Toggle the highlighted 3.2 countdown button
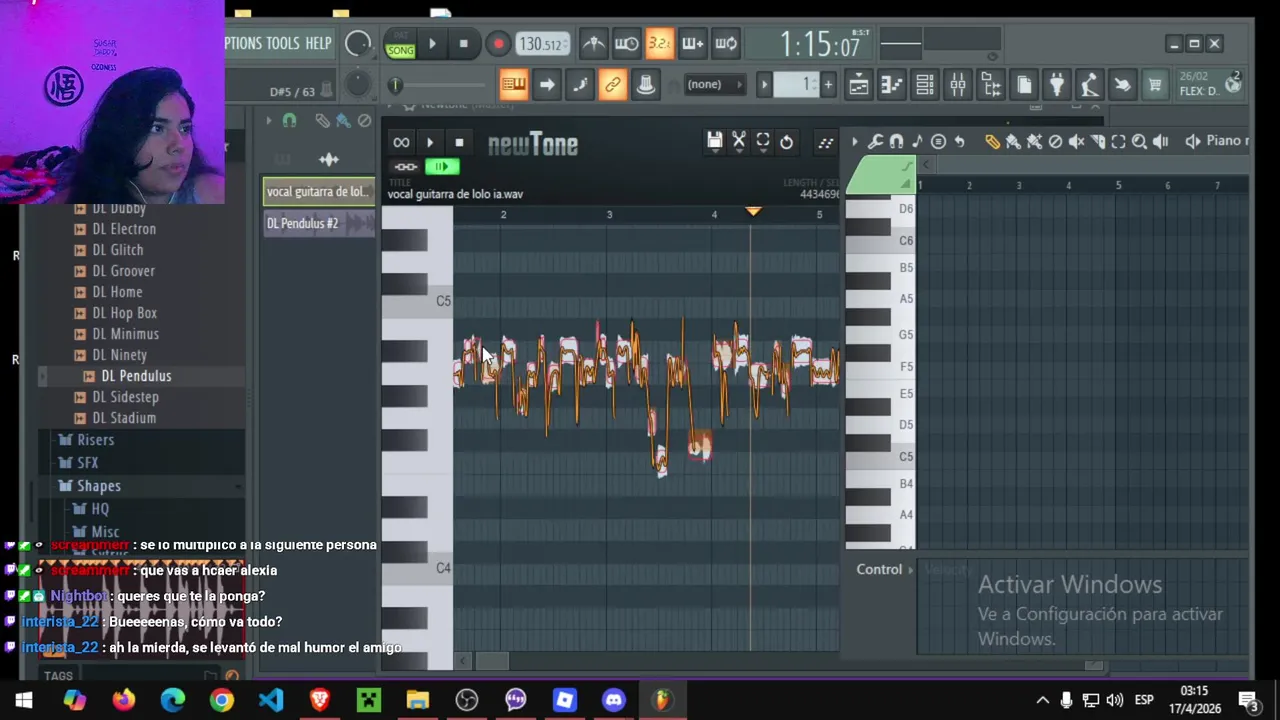The height and width of the screenshot is (720, 1280). pyautogui.click(x=659, y=43)
